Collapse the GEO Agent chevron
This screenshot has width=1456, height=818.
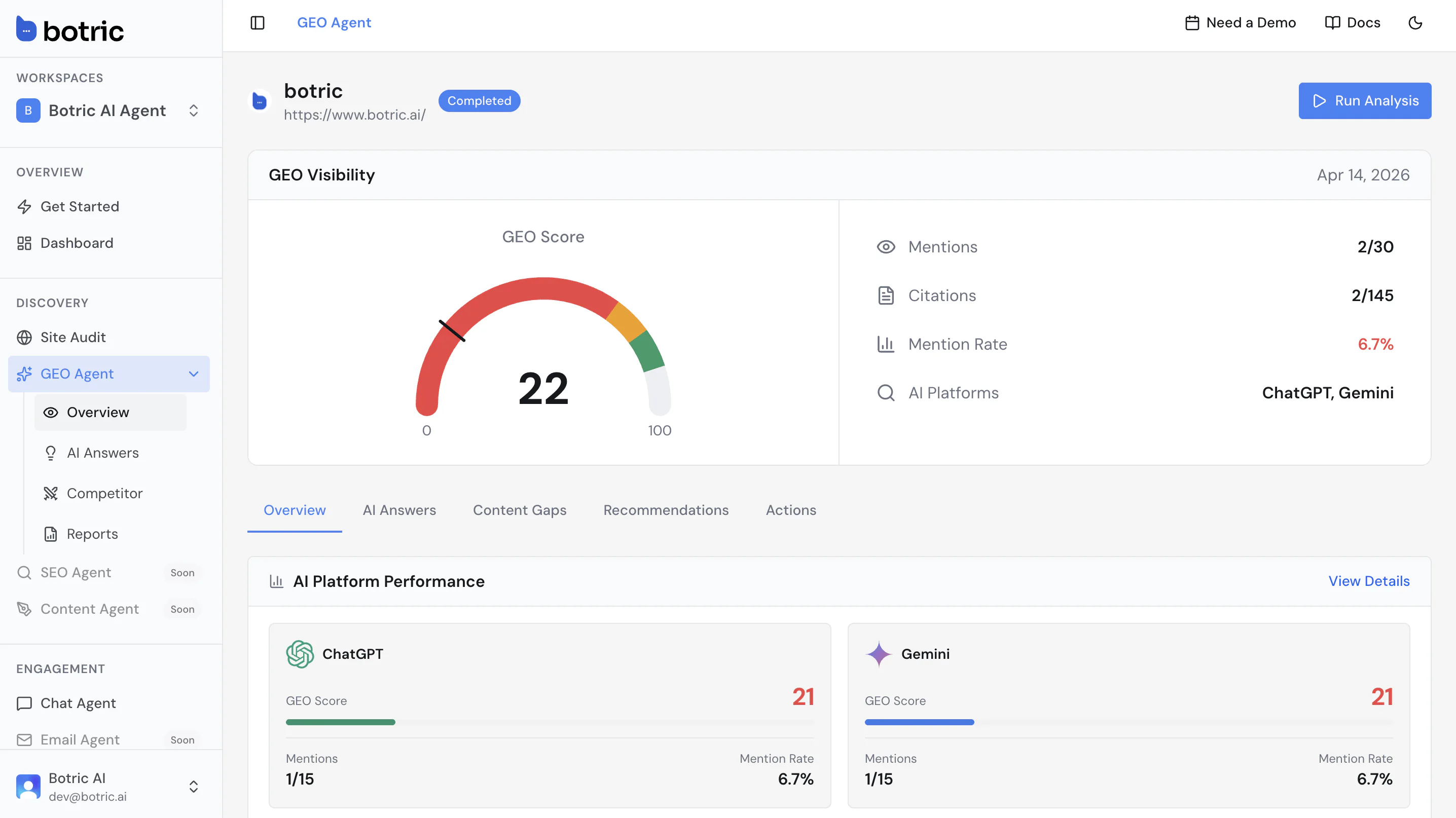tap(193, 374)
